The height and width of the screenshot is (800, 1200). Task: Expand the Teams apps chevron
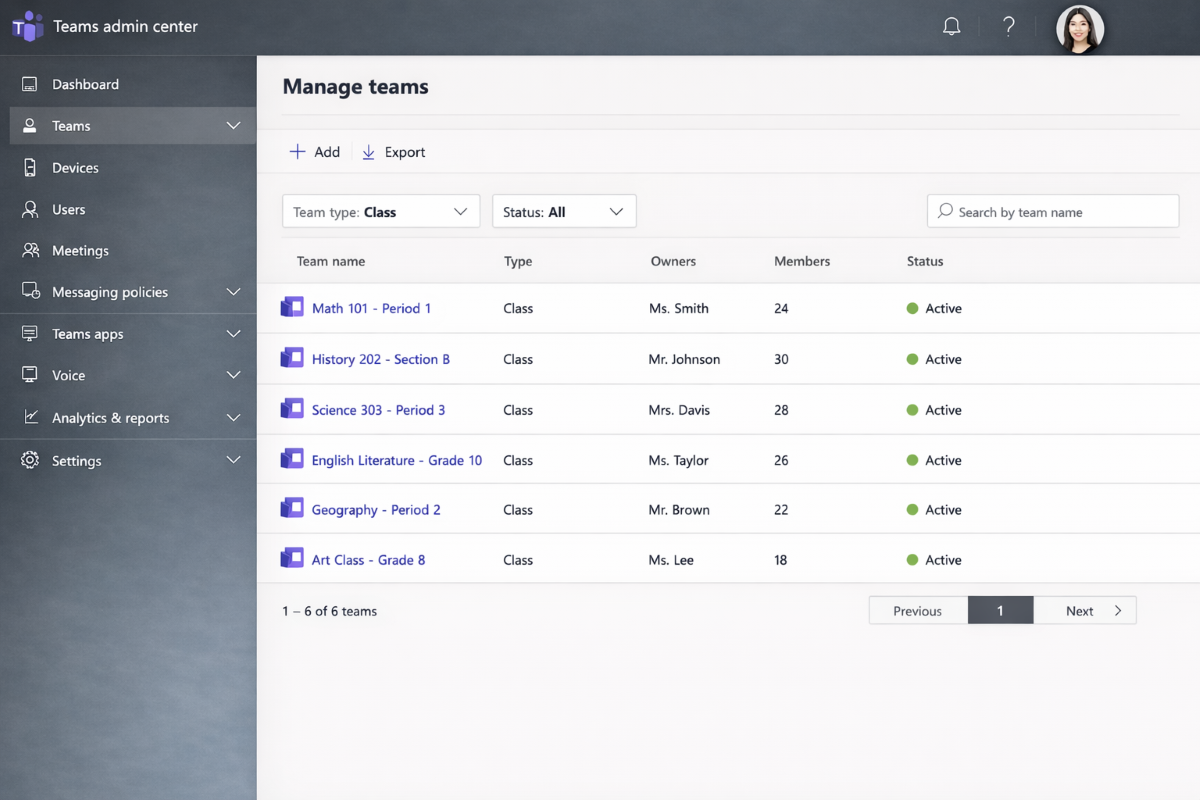[233, 334]
